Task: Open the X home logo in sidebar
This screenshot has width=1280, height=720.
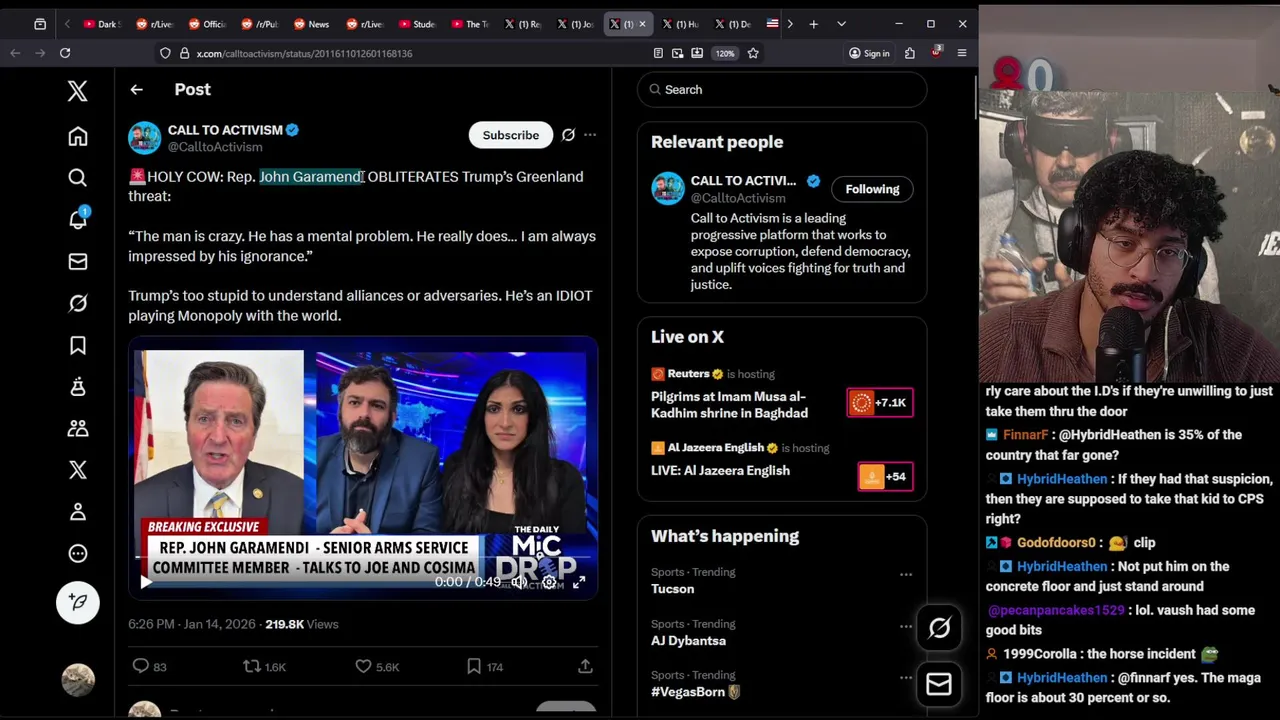Action: coord(77,91)
